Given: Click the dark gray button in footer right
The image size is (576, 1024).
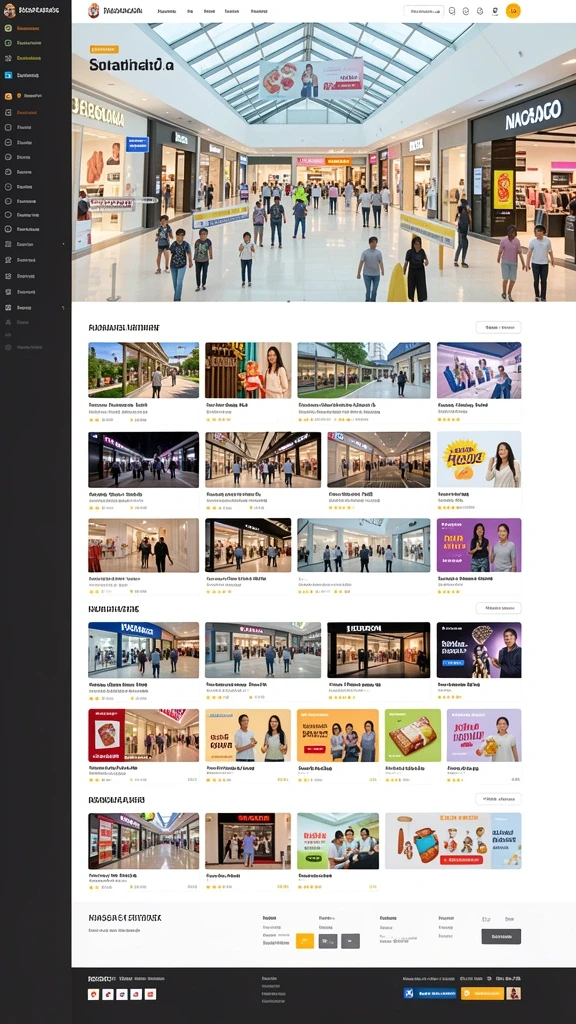Looking at the screenshot, I should point(501,936).
